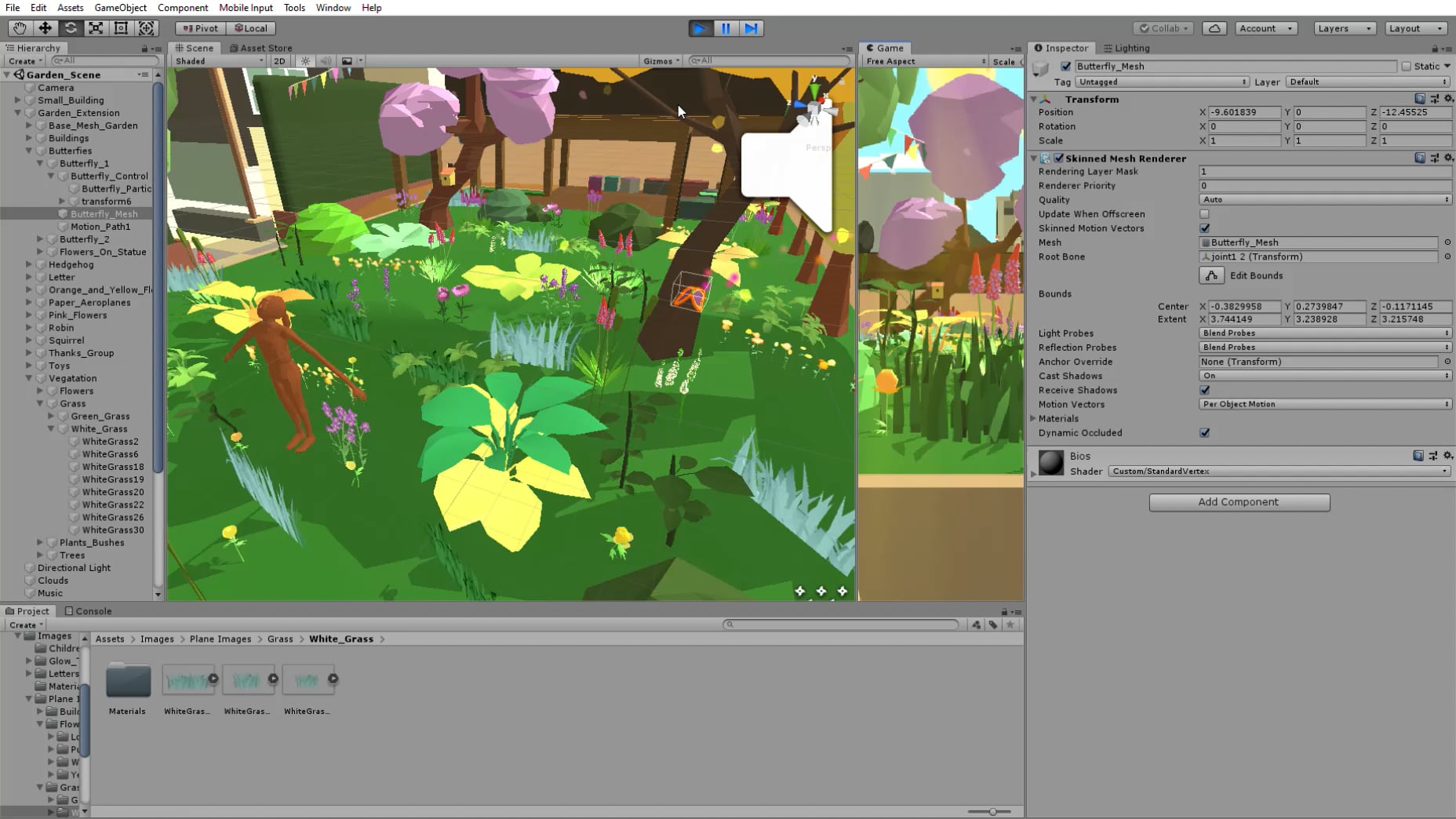Open the GameObject menu

tap(120, 8)
